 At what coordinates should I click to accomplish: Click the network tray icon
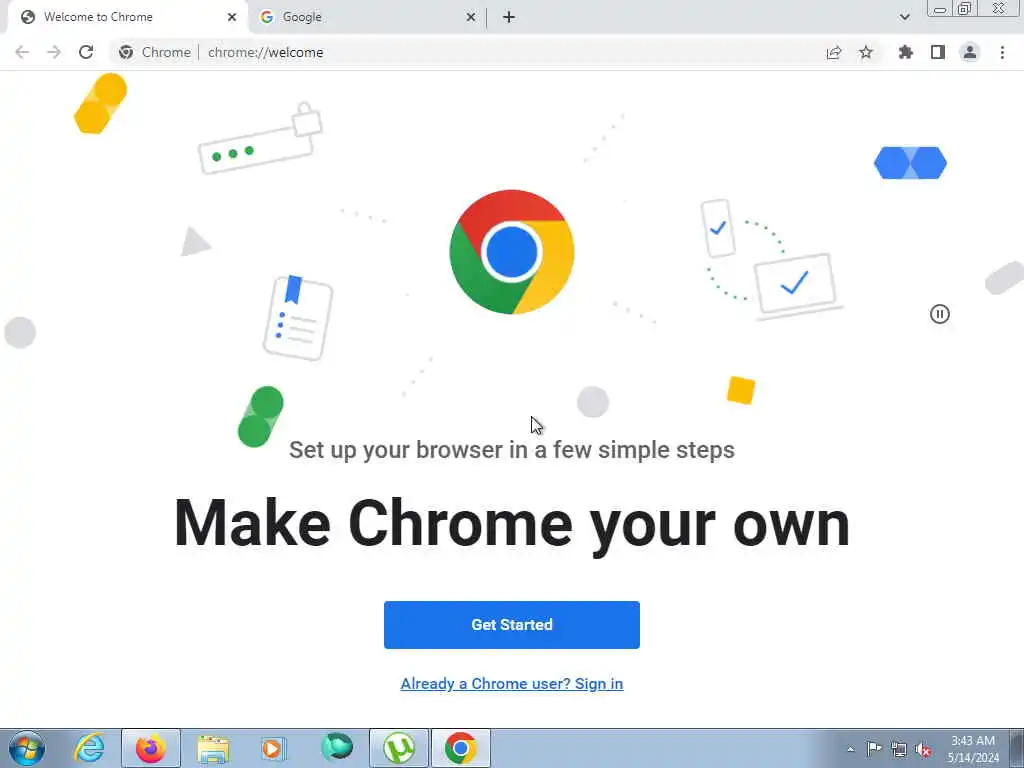pos(899,749)
